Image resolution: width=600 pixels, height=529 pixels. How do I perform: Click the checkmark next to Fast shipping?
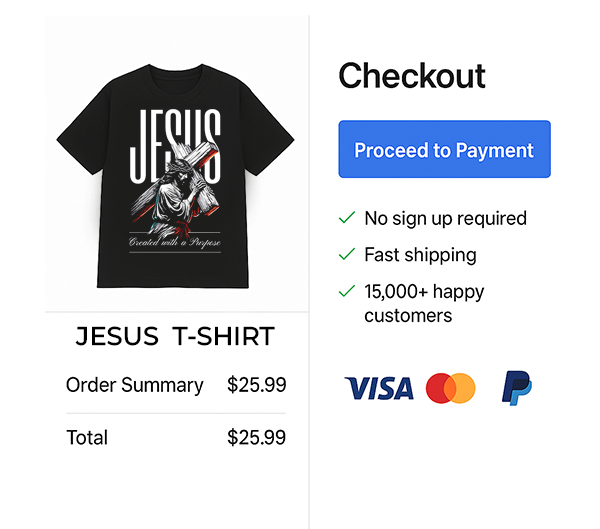click(347, 255)
